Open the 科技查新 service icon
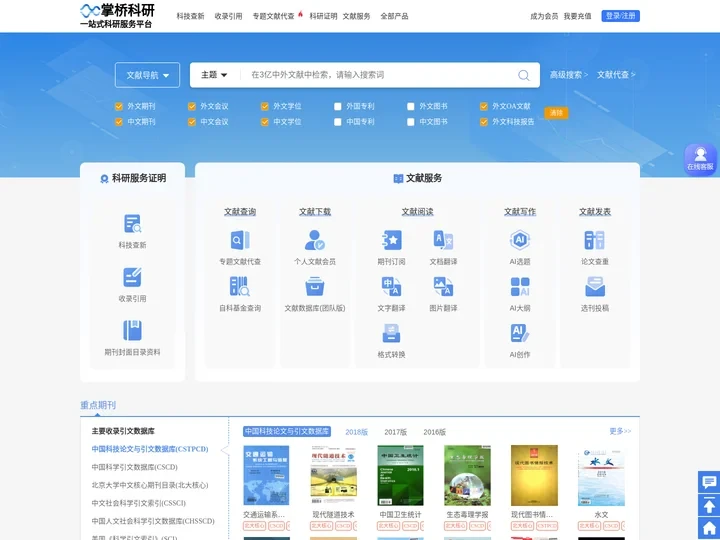 pyautogui.click(x=132, y=224)
